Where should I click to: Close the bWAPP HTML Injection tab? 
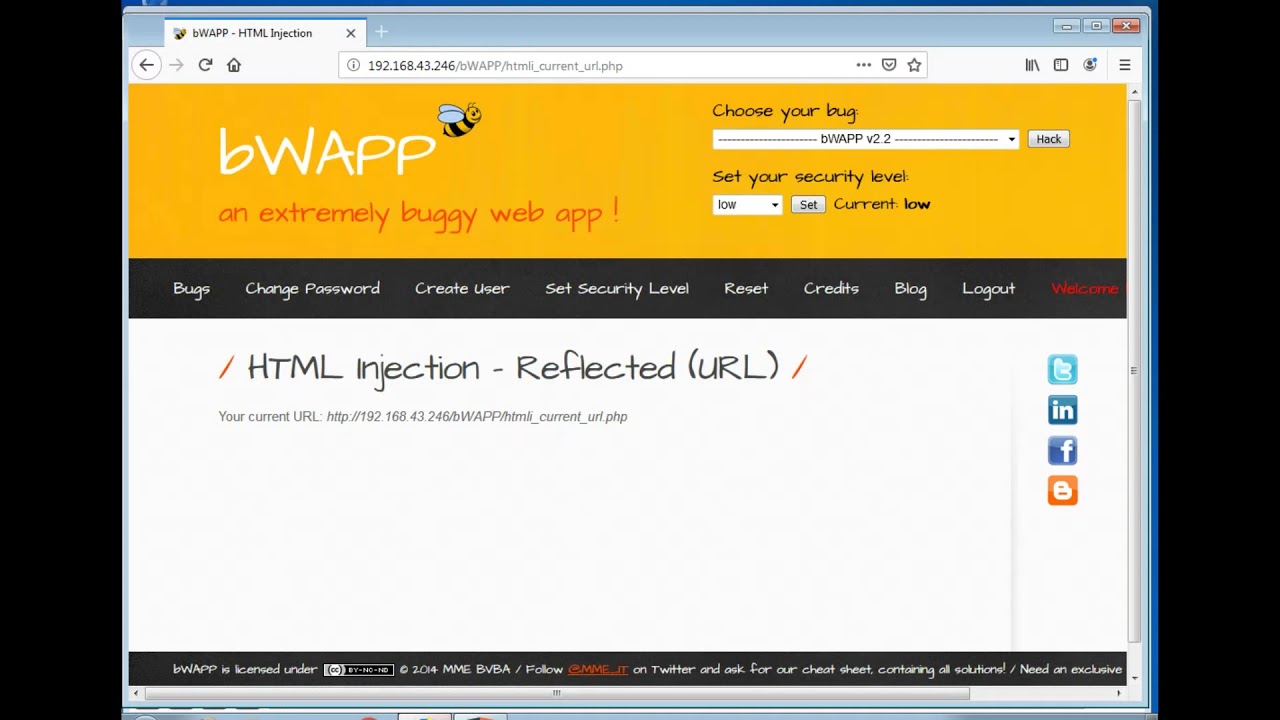tap(351, 33)
